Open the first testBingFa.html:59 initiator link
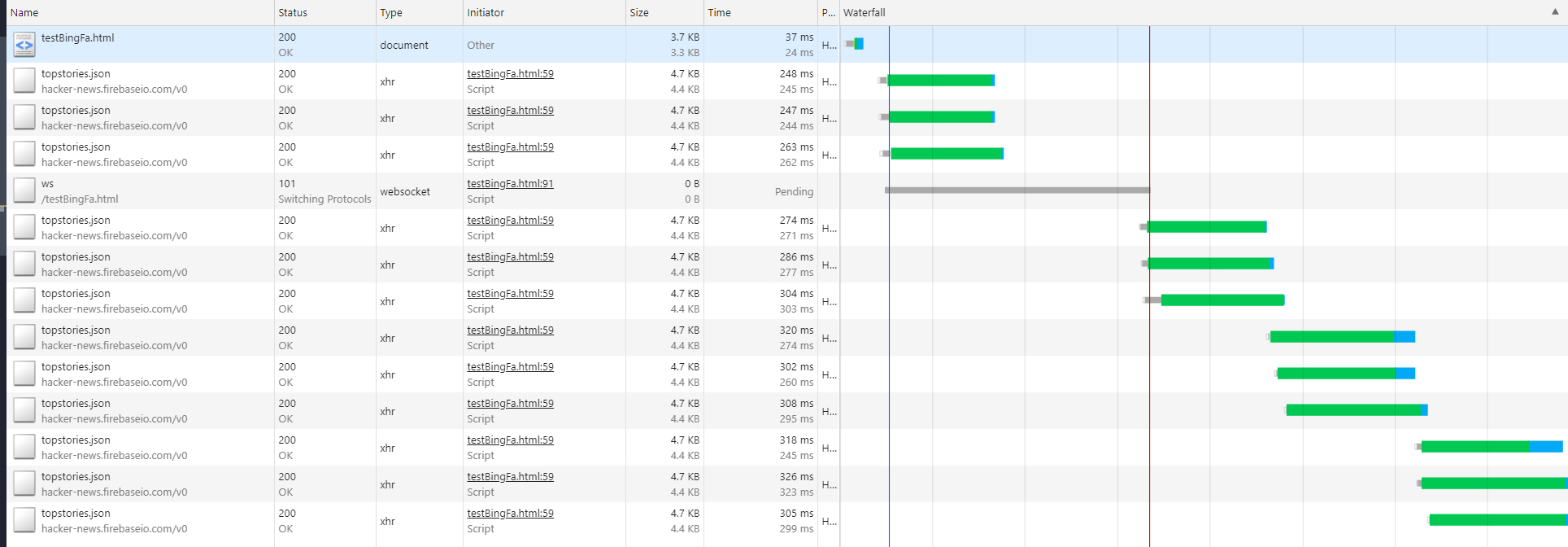This screenshot has width=1568, height=547. pyautogui.click(x=510, y=74)
